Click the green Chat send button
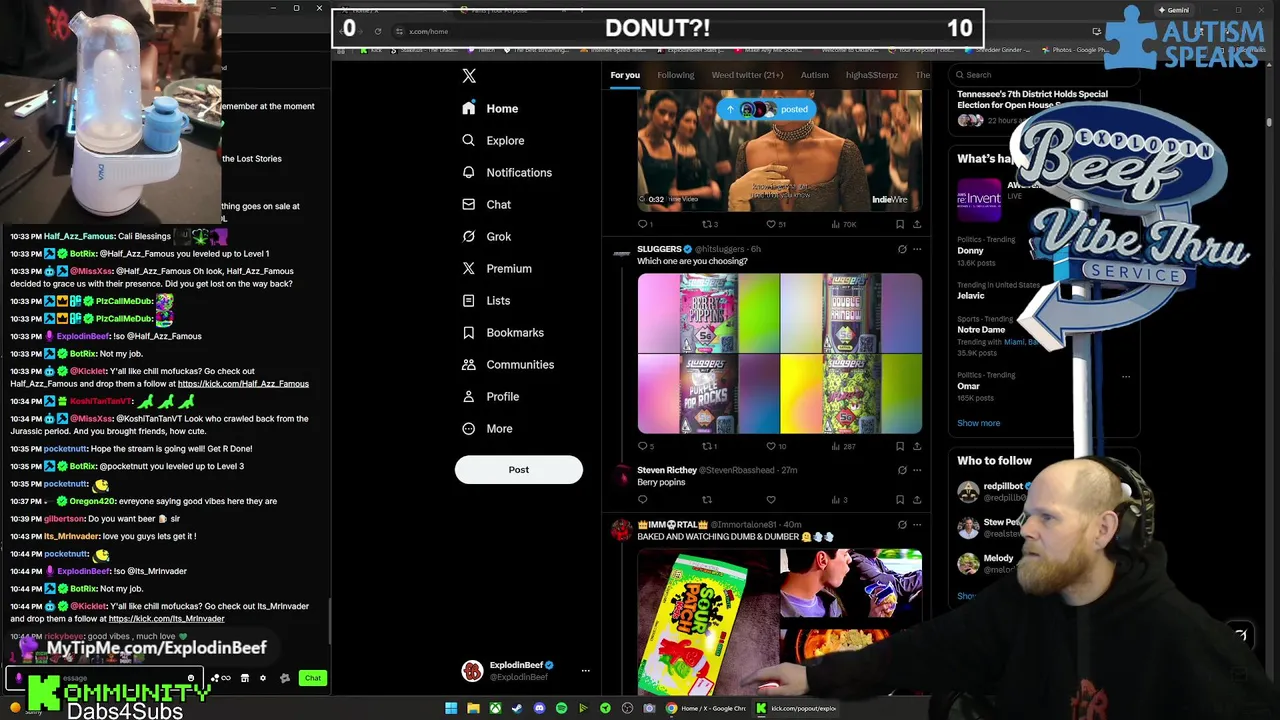The width and height of the screenshot is (1280, 720). [x=313, y=678]
